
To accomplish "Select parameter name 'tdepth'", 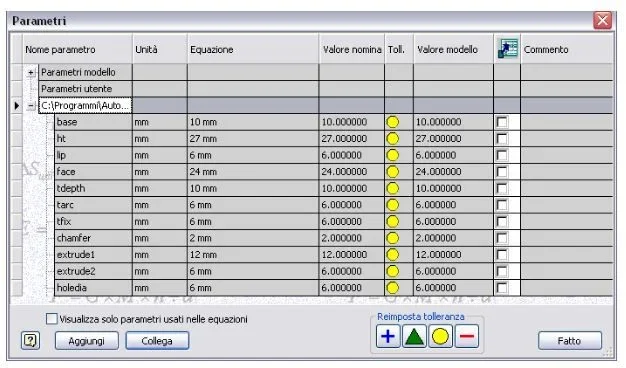I will [93, 188].
